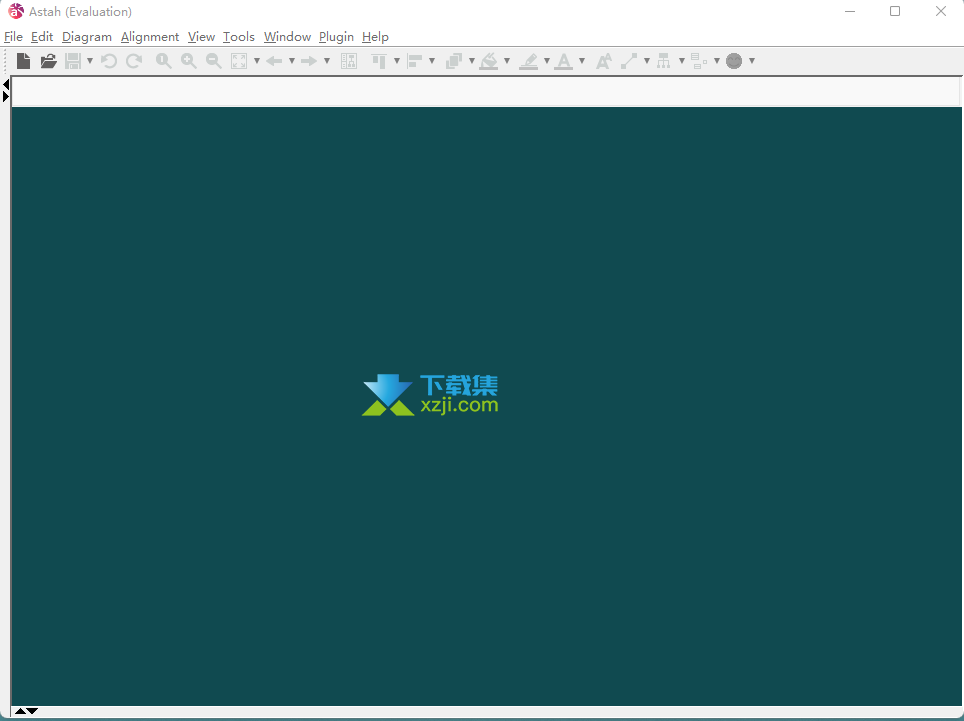Create a new project with the New file icon
The width and height of the screenshot is (964, 721).
tap(23, 61)
